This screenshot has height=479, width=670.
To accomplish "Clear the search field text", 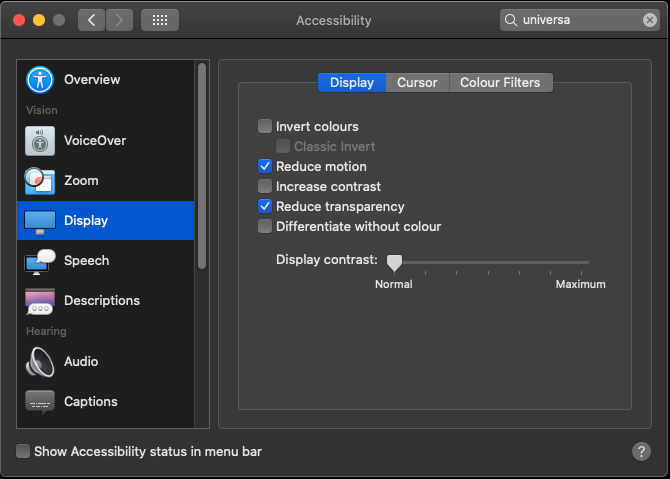I will (x=649, y=20).
